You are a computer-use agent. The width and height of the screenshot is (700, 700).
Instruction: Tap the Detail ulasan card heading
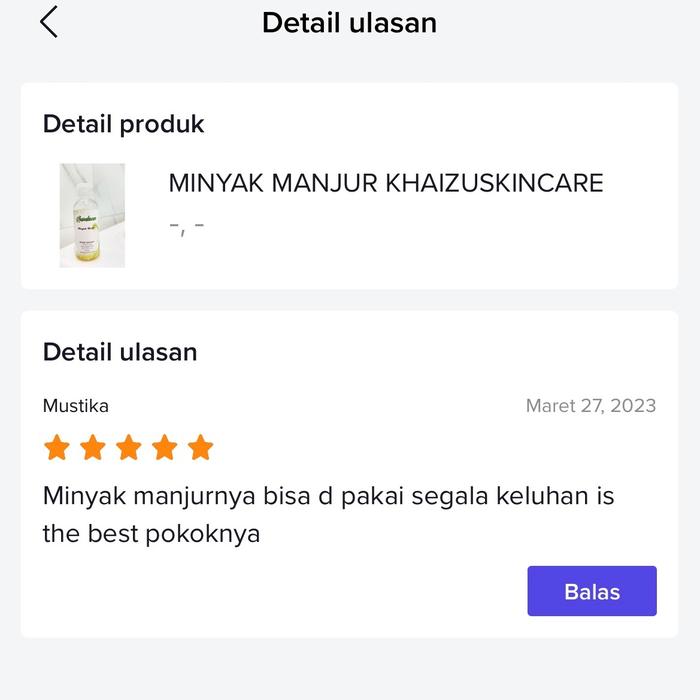point(120,352)
